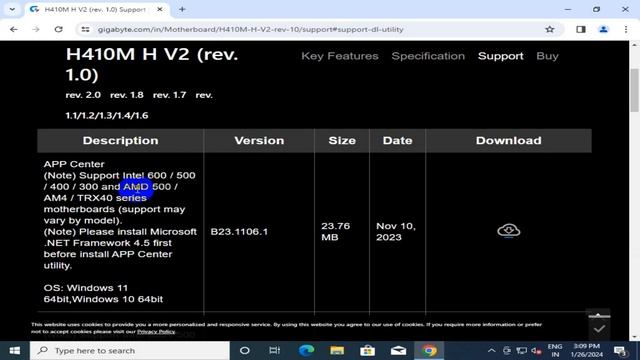Click the H410M H V2 (rev. 1.0) heading
Screen dimensions: 640x360
(152, 64)
